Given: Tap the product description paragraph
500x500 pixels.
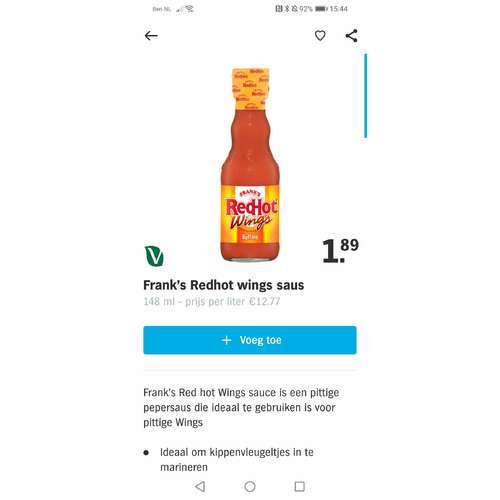Looking at the screenshot, I should pos(241,407).
